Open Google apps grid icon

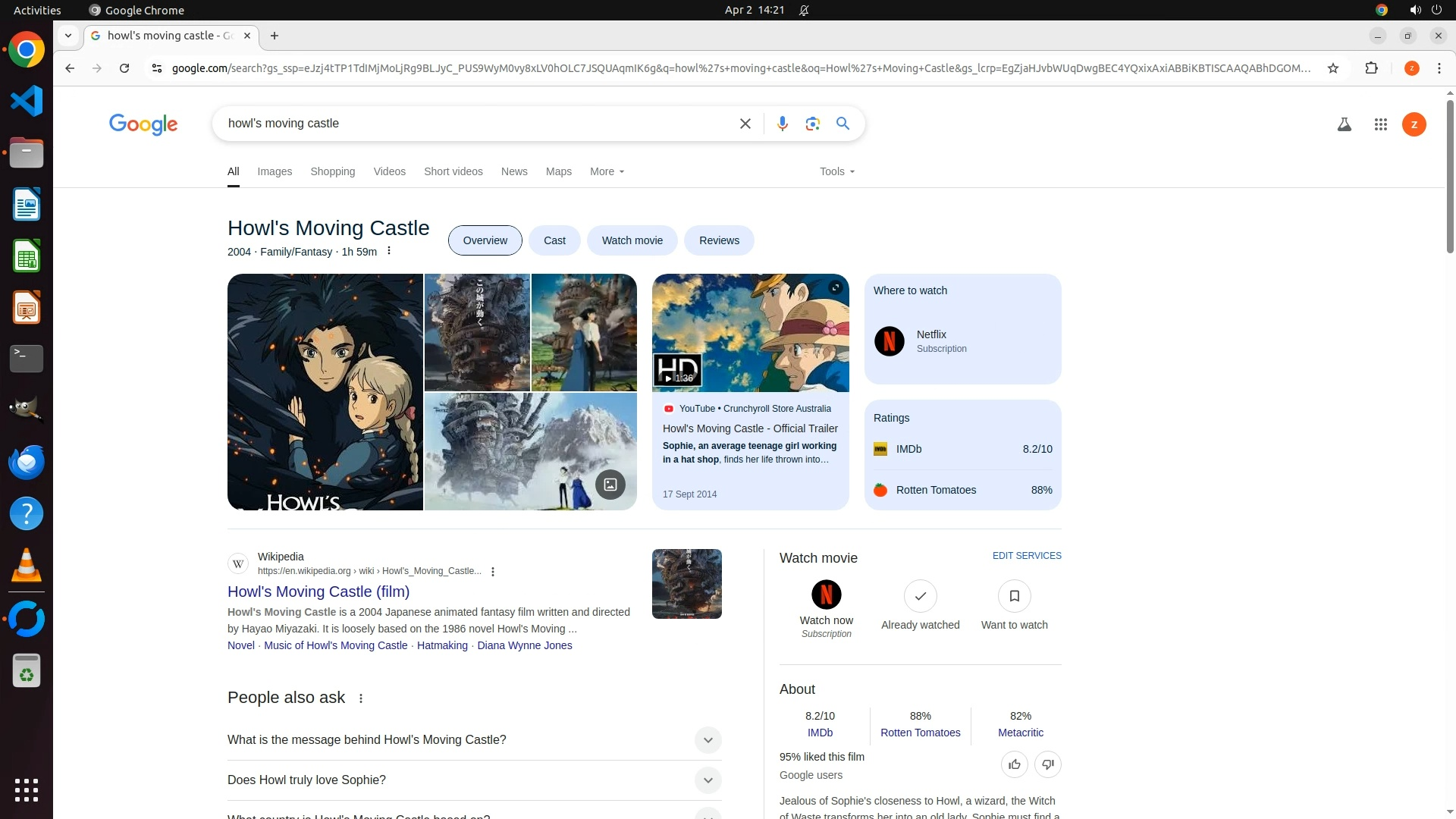coord(1380,124)
